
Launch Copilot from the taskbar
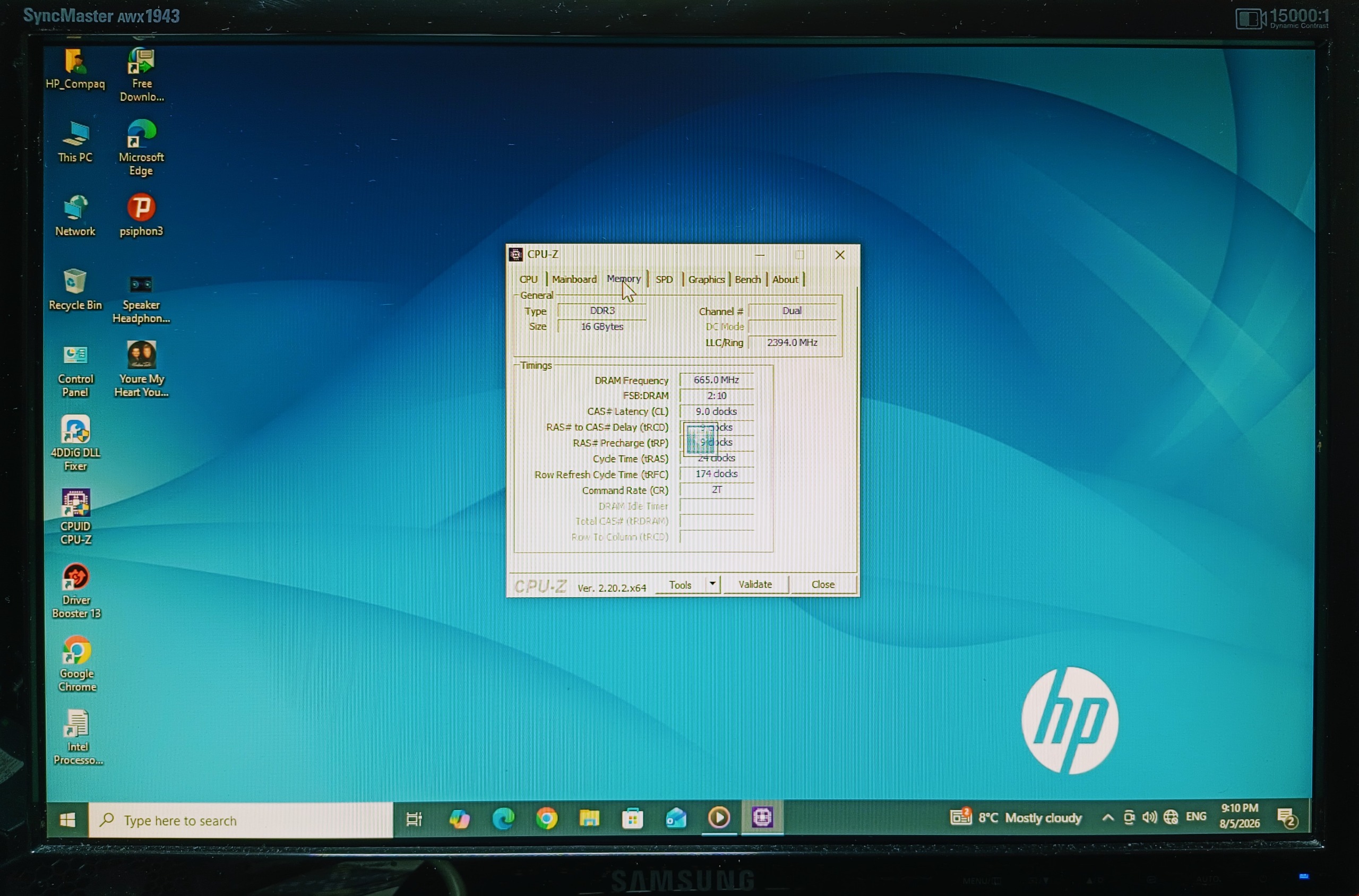tap(459, 819)
